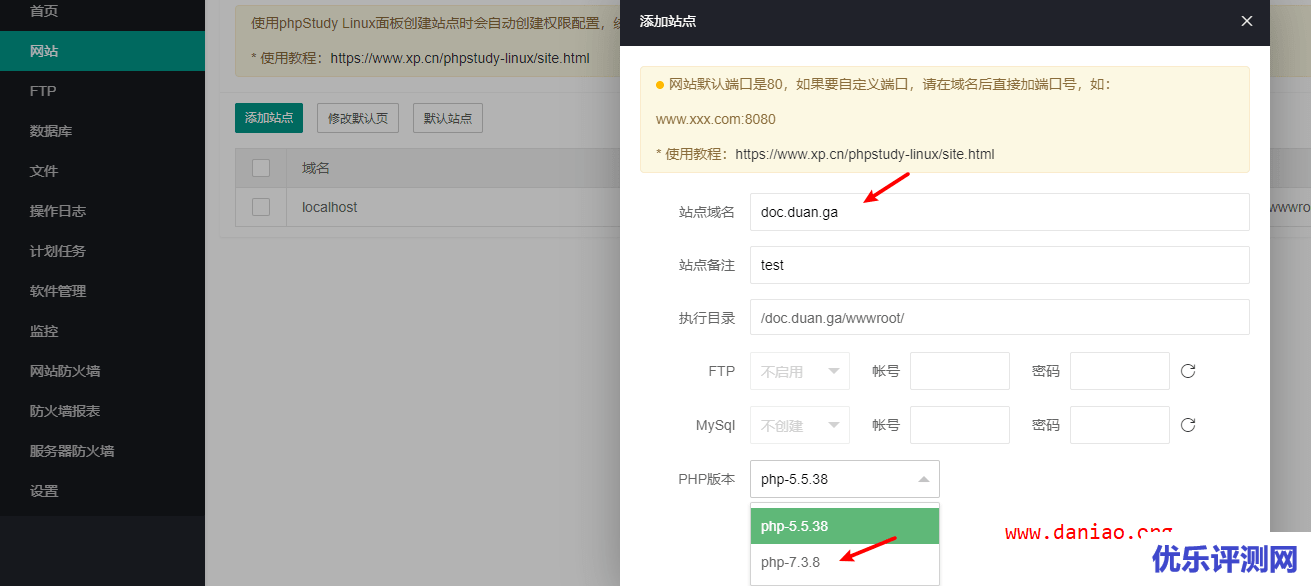1311x586 pixels.
Task: Click the MySQL password refresh icon
Action: (1187, 424)
